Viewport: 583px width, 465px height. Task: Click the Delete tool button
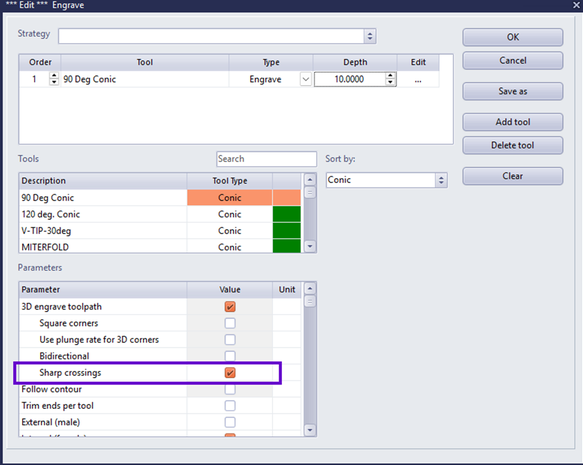click(x=512, y=145)
